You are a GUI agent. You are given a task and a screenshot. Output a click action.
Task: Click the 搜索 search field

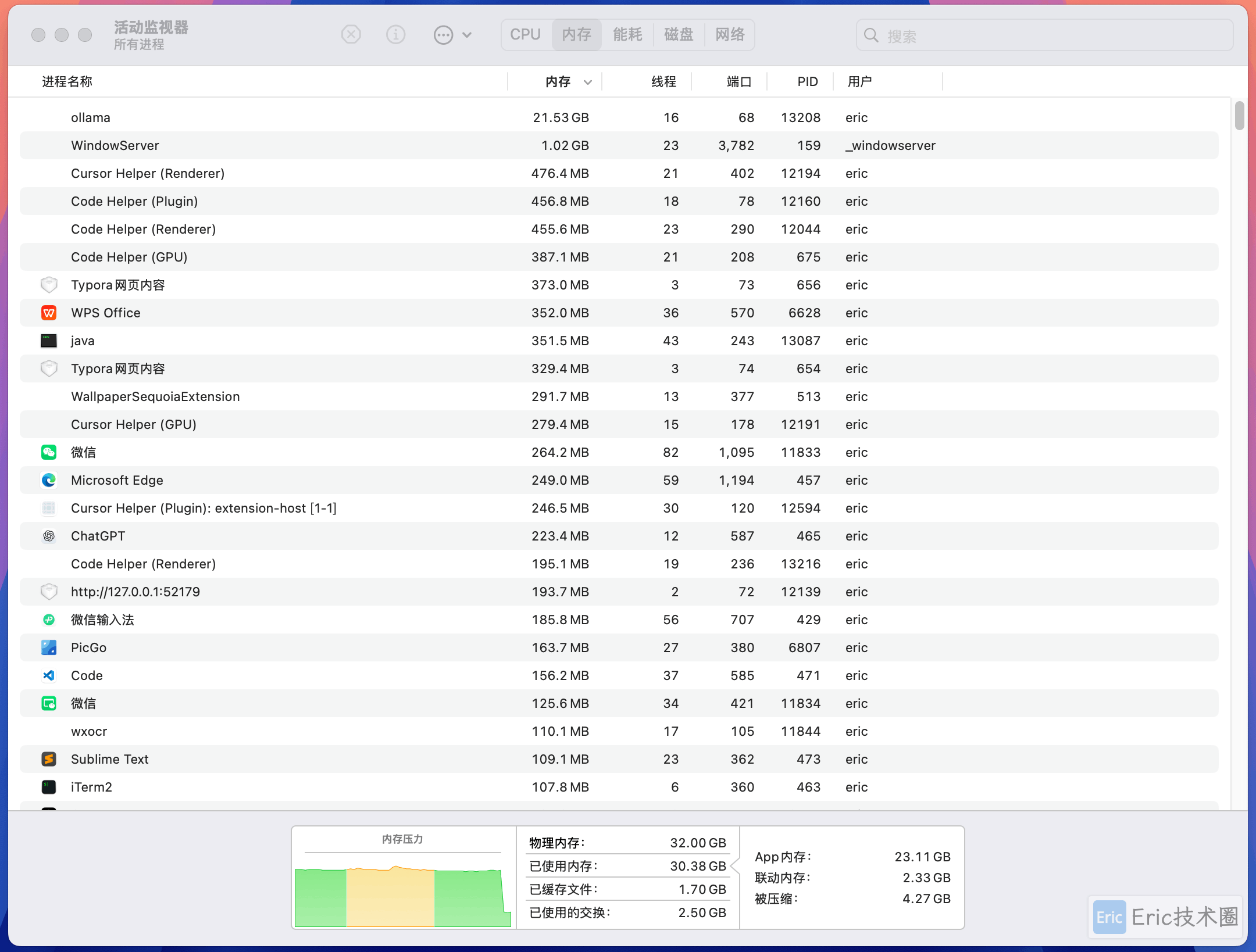click(1044, 35)
